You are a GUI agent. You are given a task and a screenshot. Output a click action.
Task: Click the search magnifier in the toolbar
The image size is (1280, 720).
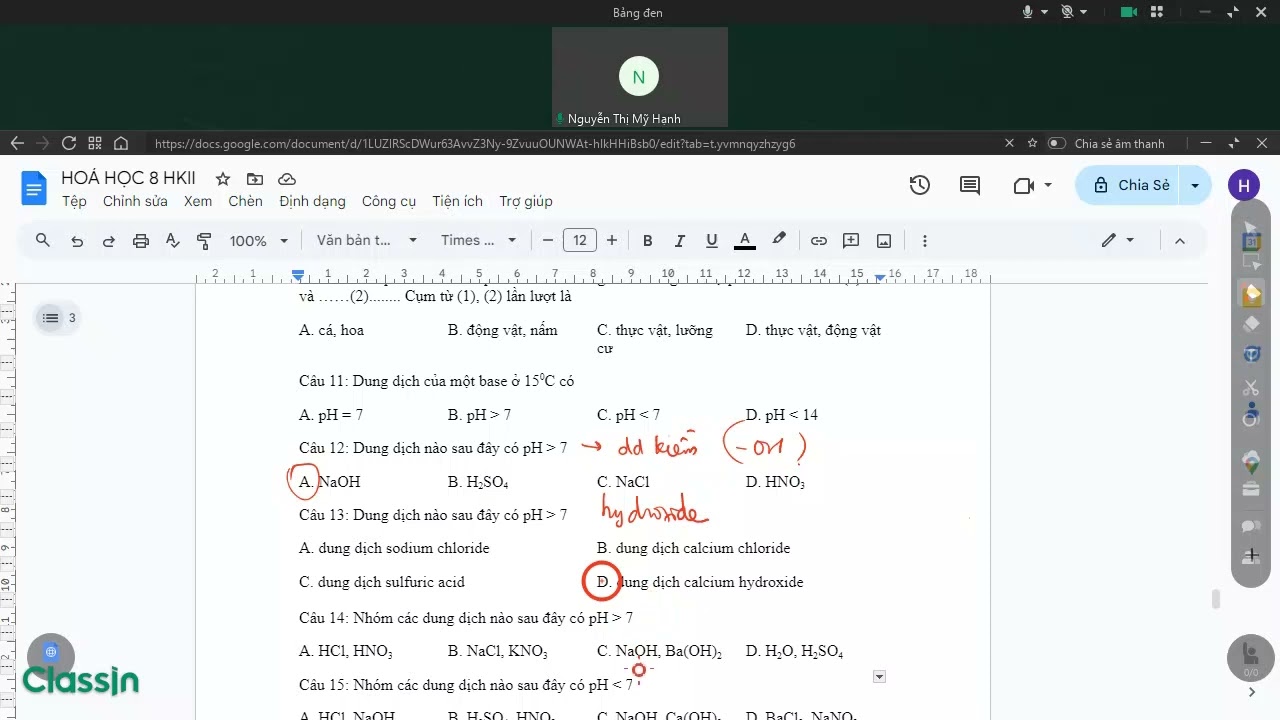43,240
